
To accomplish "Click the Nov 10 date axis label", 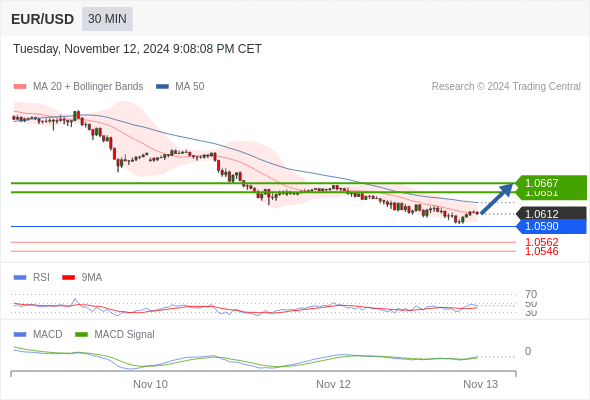I will coord(150,384).
